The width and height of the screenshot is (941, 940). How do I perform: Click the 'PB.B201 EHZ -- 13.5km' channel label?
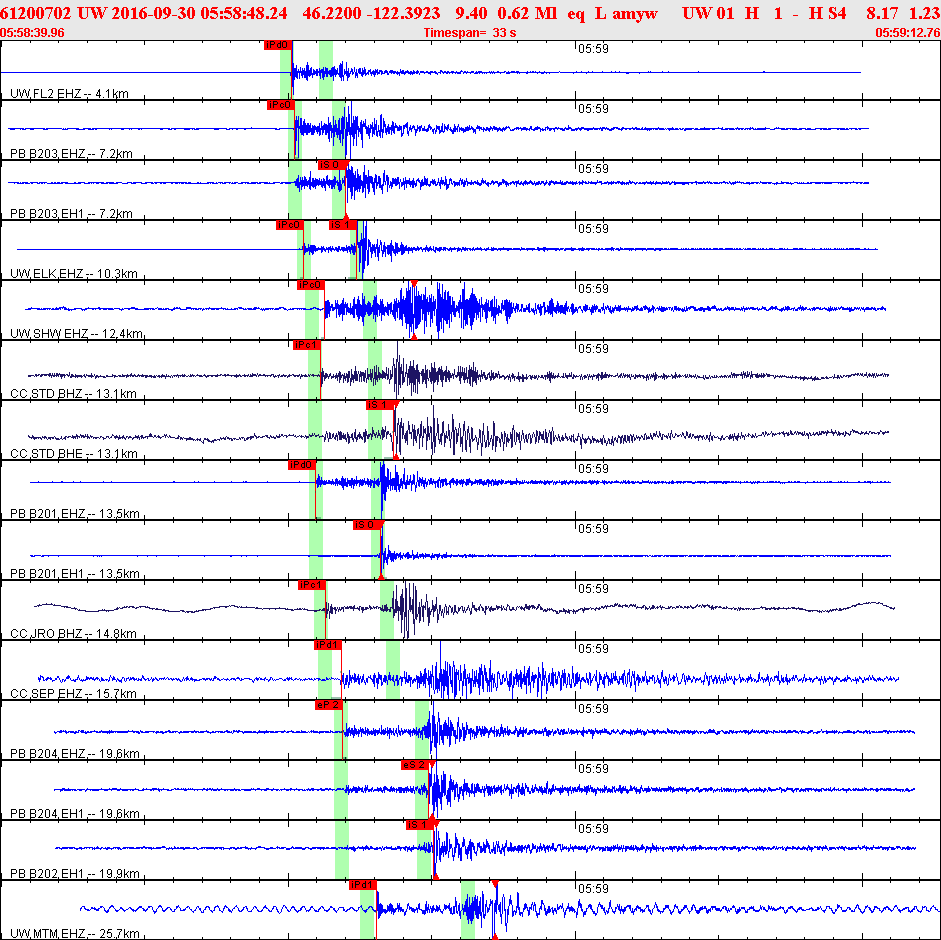tap(74, 514)
